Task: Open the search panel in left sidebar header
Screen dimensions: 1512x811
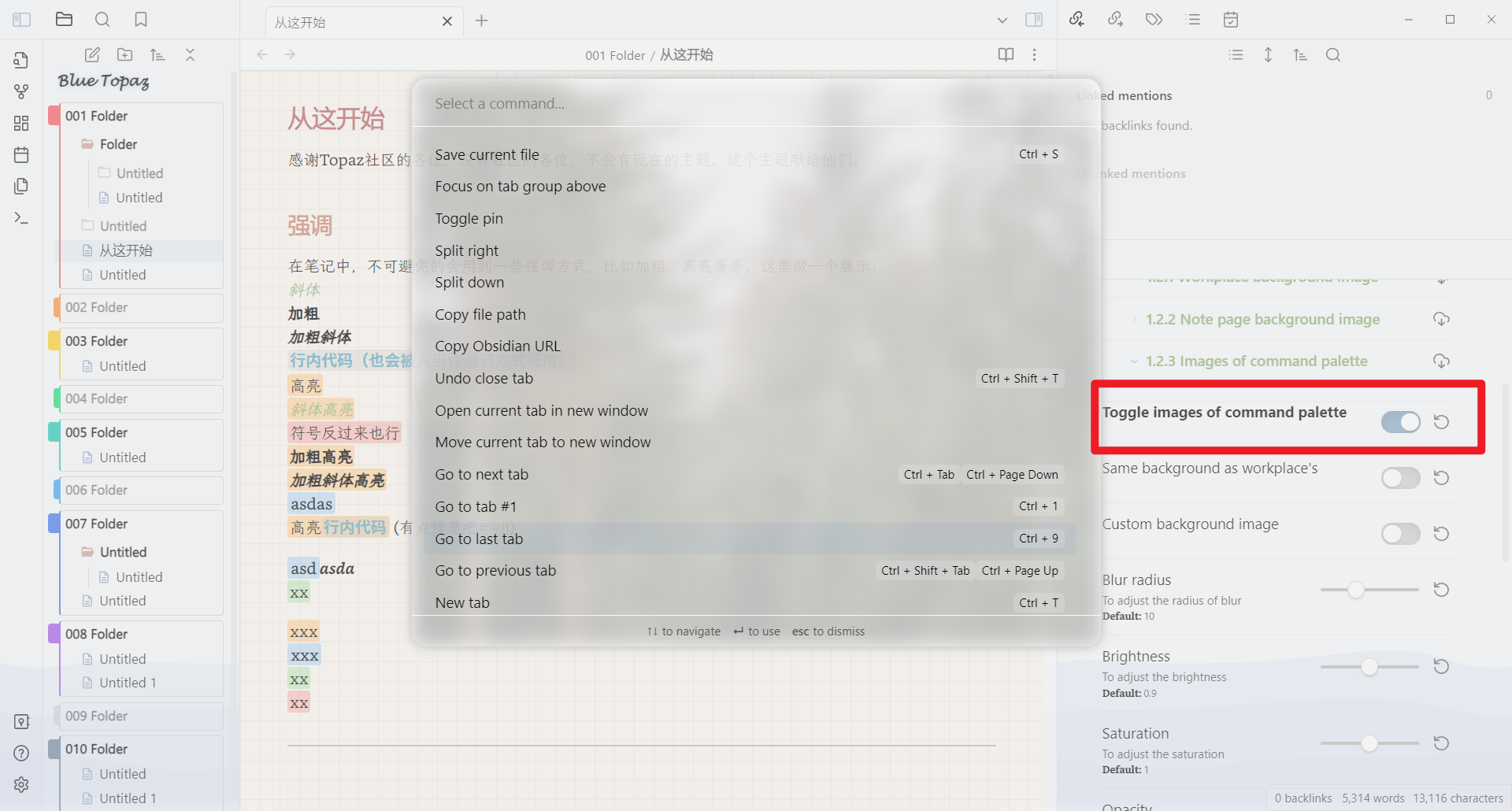Action: pos(102,20)
